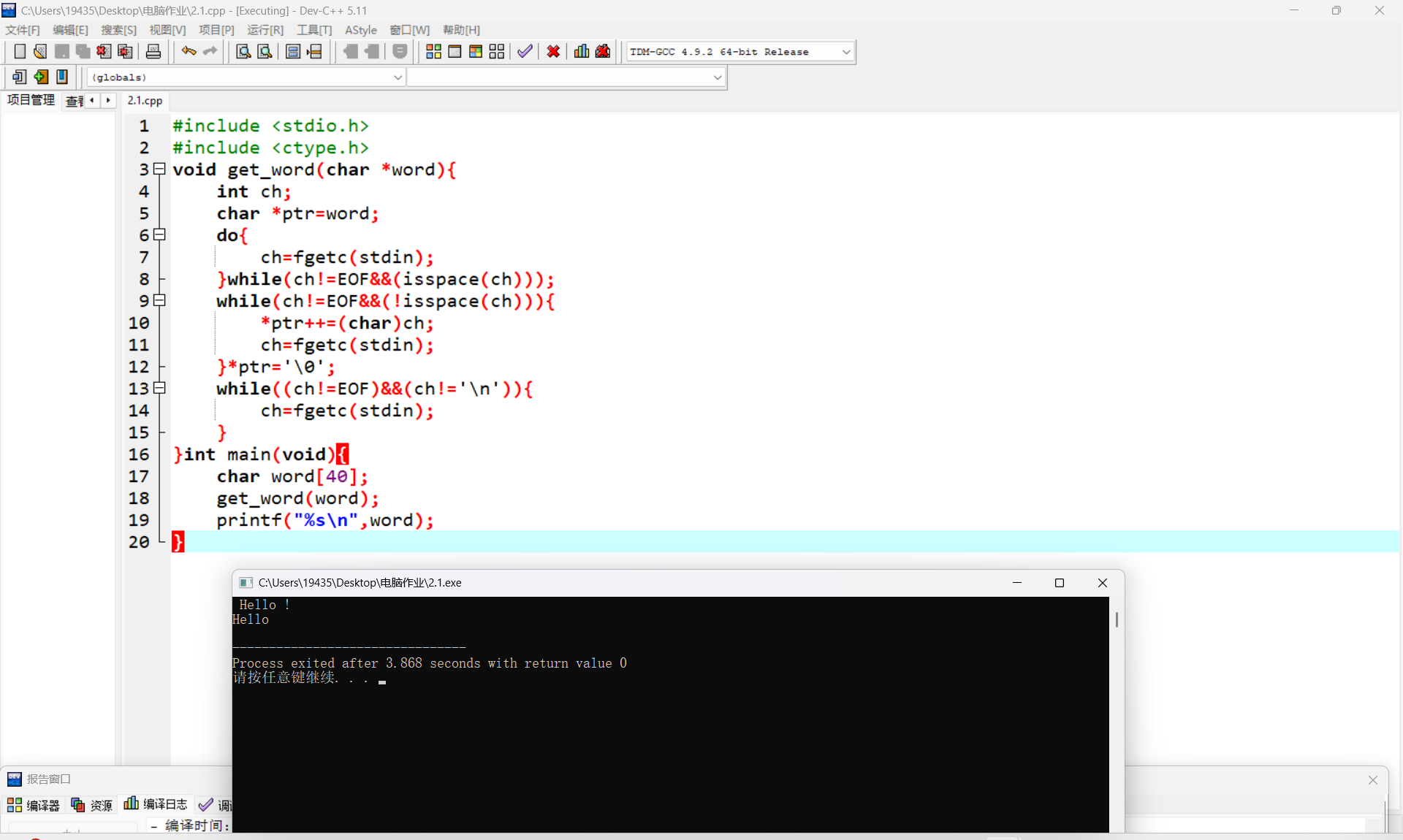This screenshot has width=1403, height=840.
Task: Open the empty function list dropdown
Action: 717,77
